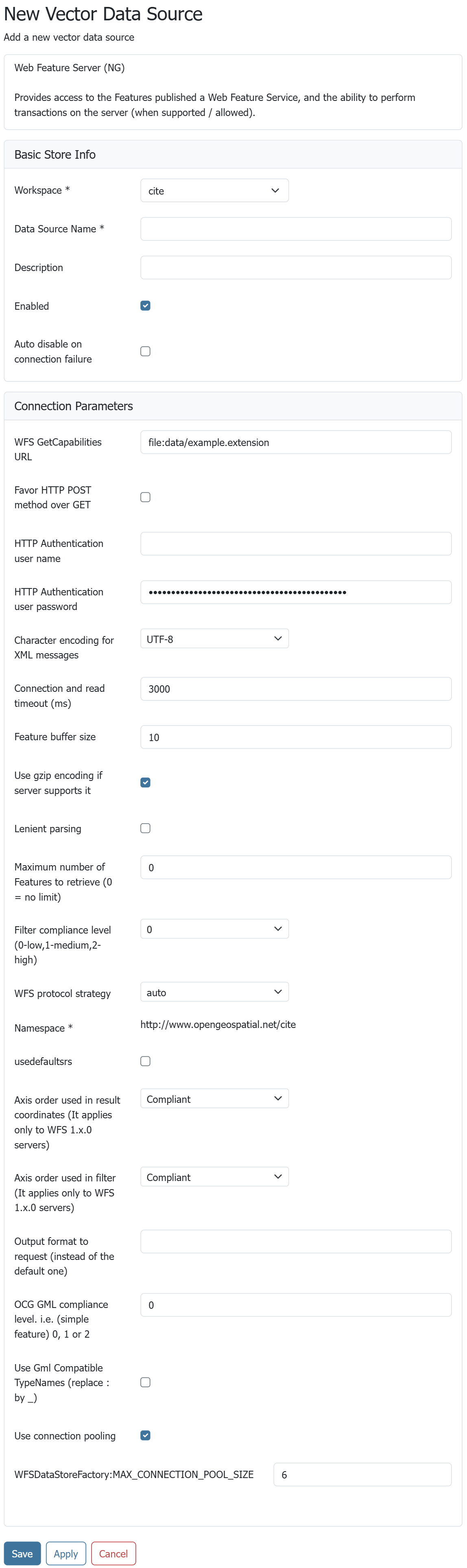Click the Apply button
The height and width of the screenshot is (1568, 467).
pos(65,1553)
